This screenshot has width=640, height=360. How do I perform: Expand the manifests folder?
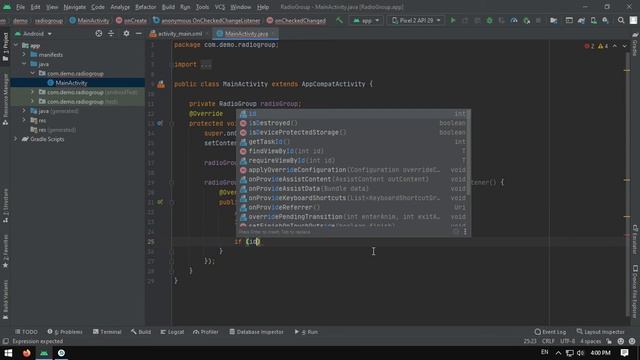point(24,55)
